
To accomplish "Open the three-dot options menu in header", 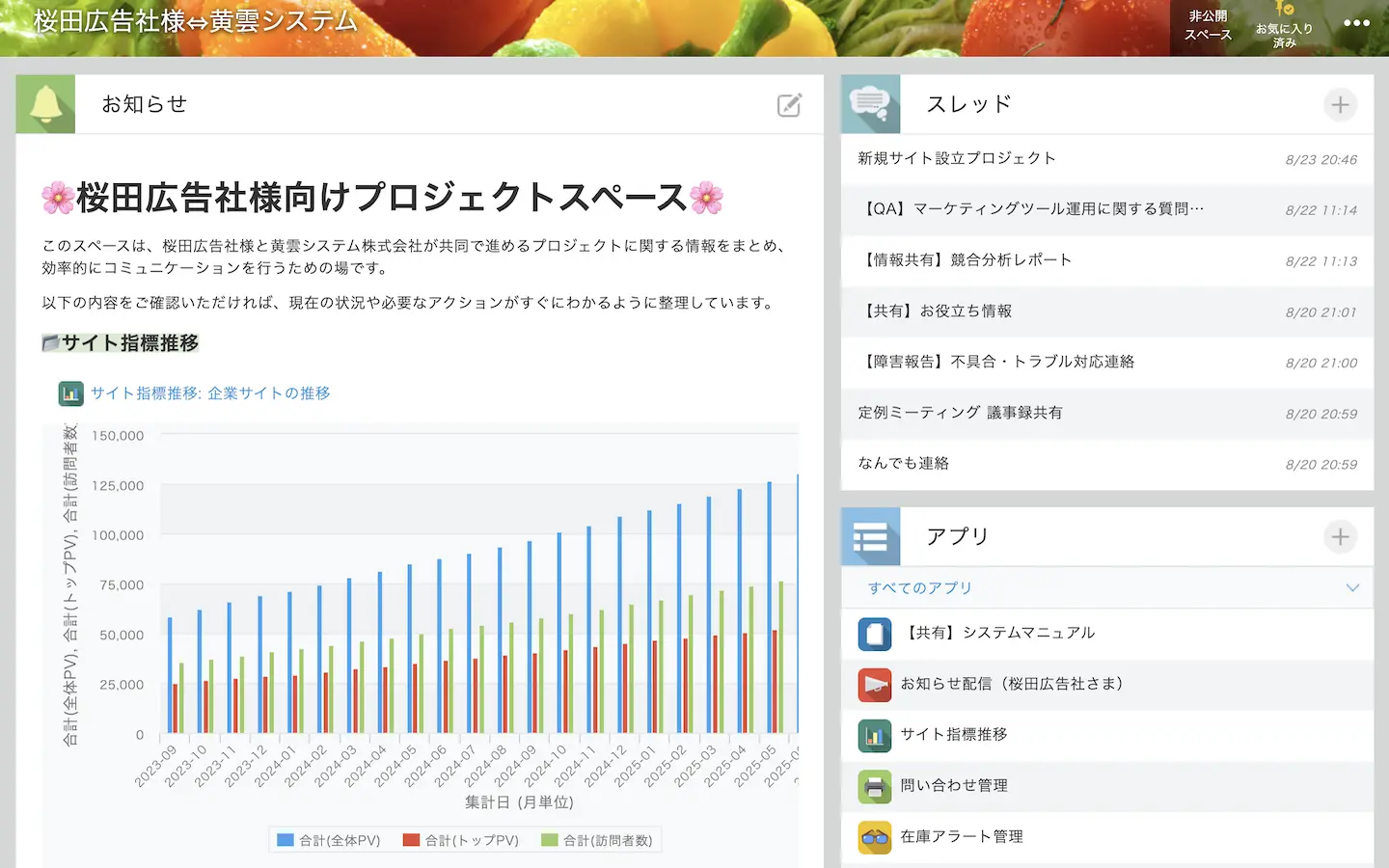I will (x=1356, y=23).
